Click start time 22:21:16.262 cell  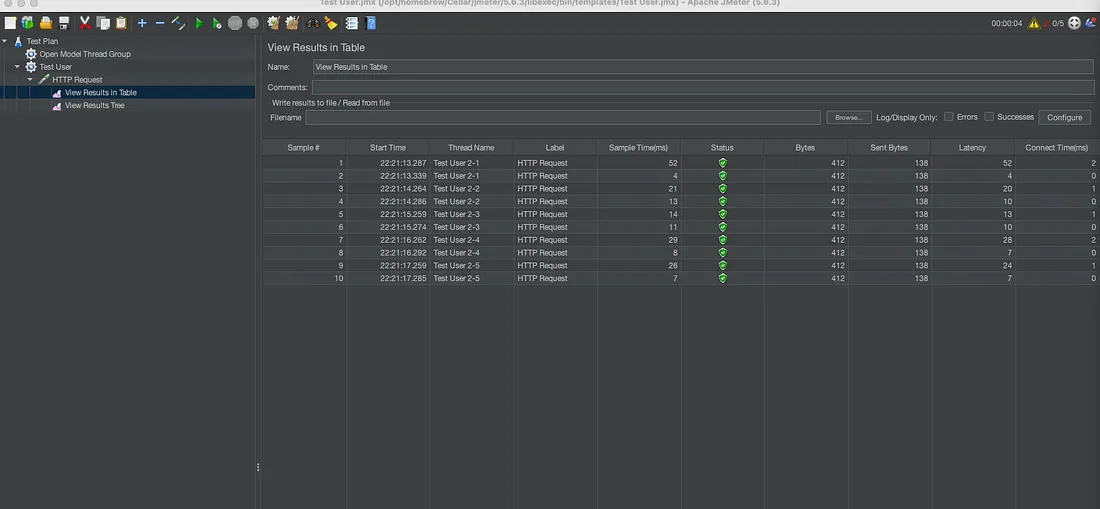click(x=388, y=240)
